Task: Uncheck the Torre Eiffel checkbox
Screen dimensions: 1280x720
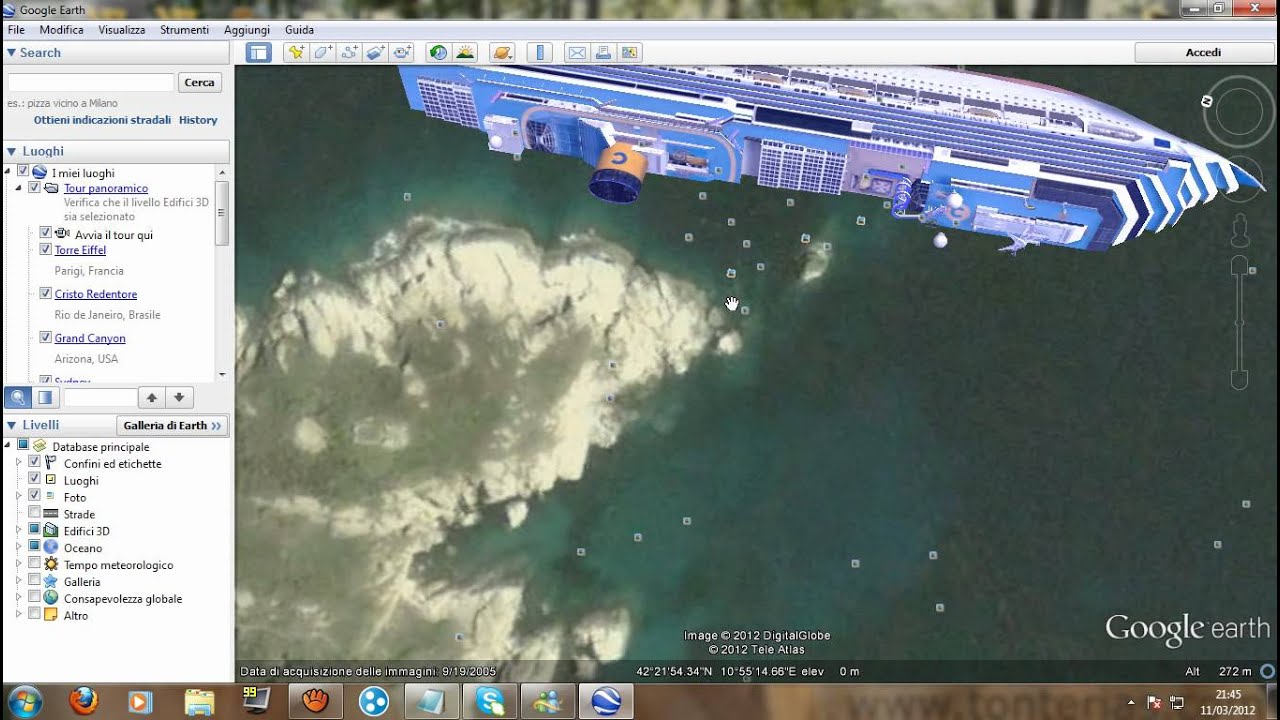Action: [x=46, y=249]
